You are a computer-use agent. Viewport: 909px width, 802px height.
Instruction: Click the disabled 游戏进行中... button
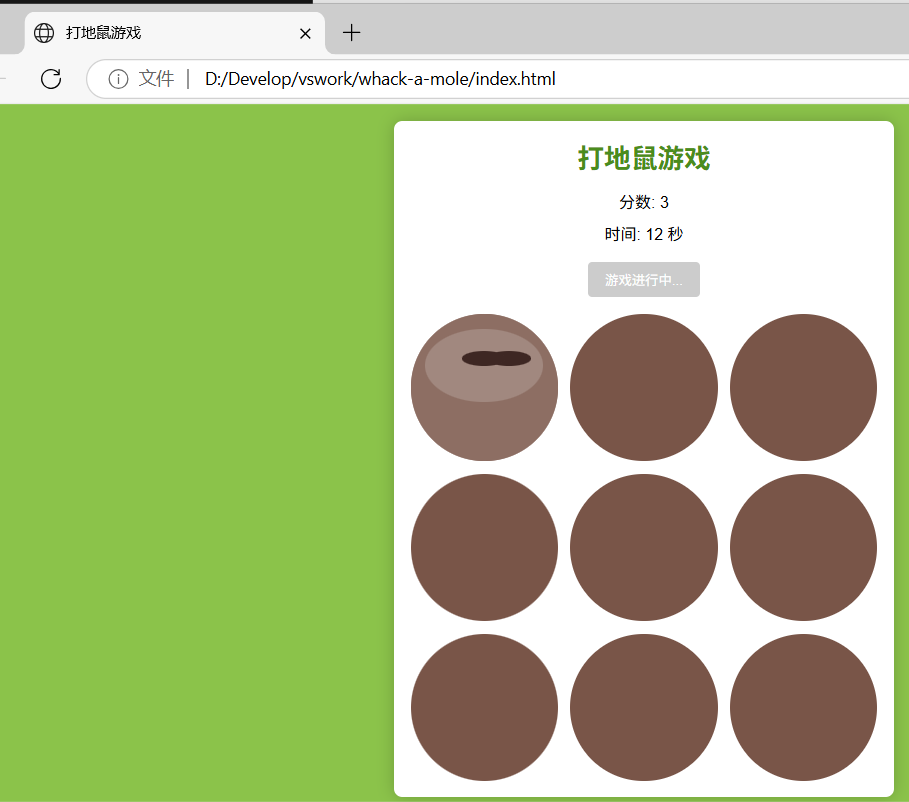[x=643, y=280]
